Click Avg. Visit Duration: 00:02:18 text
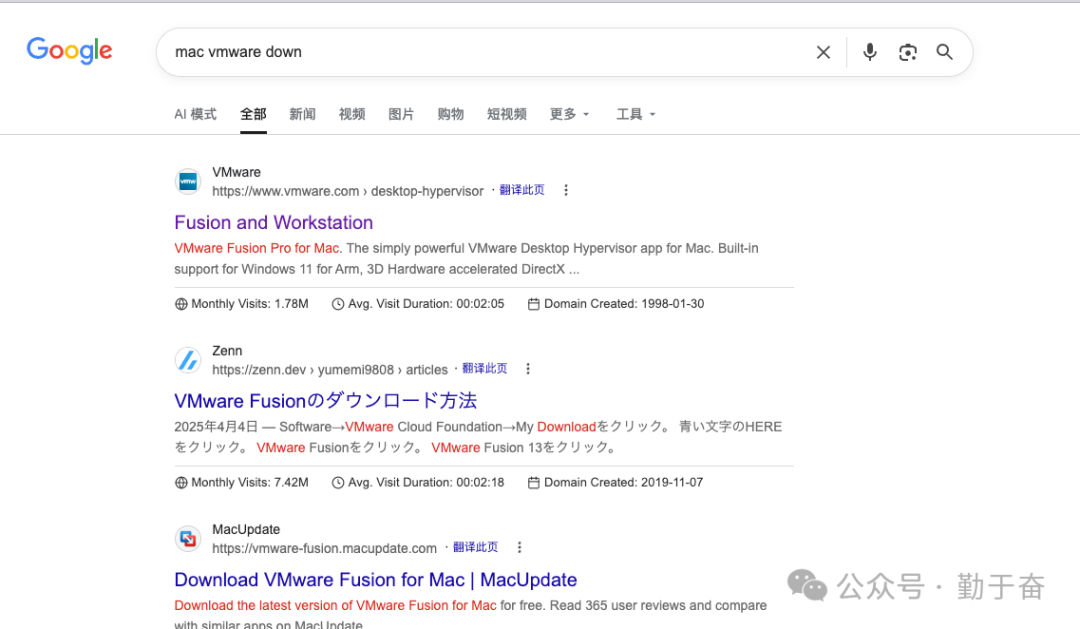 point(426,482)
